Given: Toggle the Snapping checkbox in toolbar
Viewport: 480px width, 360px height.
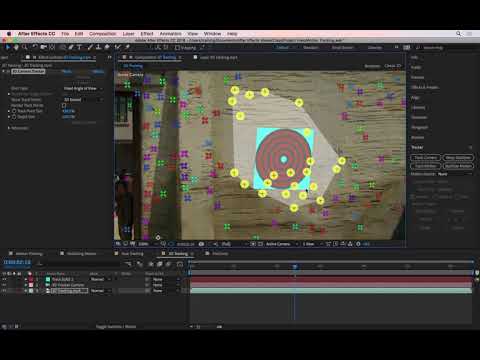Looking at the screenshot, I should (x=178, y=48).
